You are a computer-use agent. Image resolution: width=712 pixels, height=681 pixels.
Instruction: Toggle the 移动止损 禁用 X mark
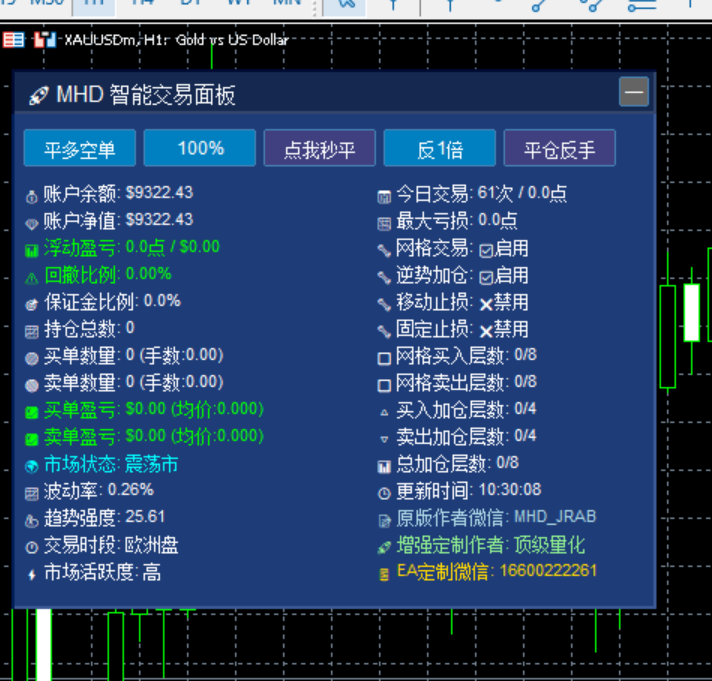click(486, 305)
